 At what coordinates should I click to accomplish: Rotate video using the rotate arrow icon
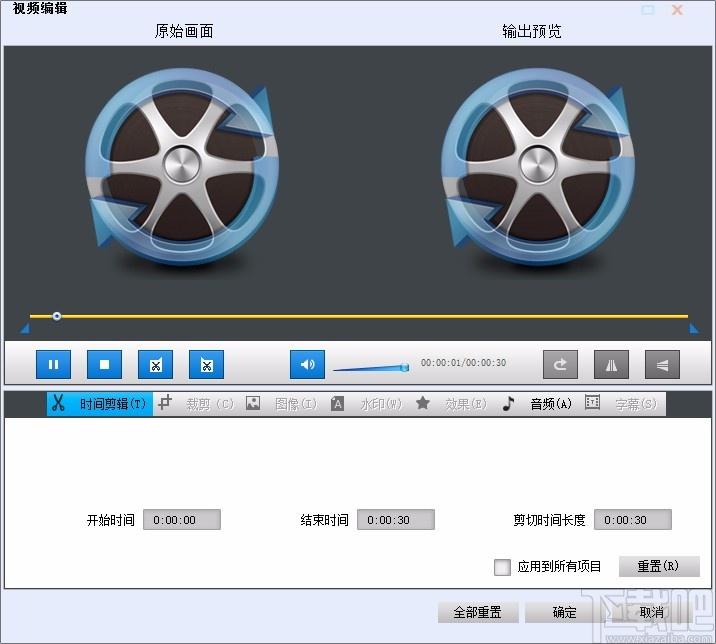coord(560,364)
